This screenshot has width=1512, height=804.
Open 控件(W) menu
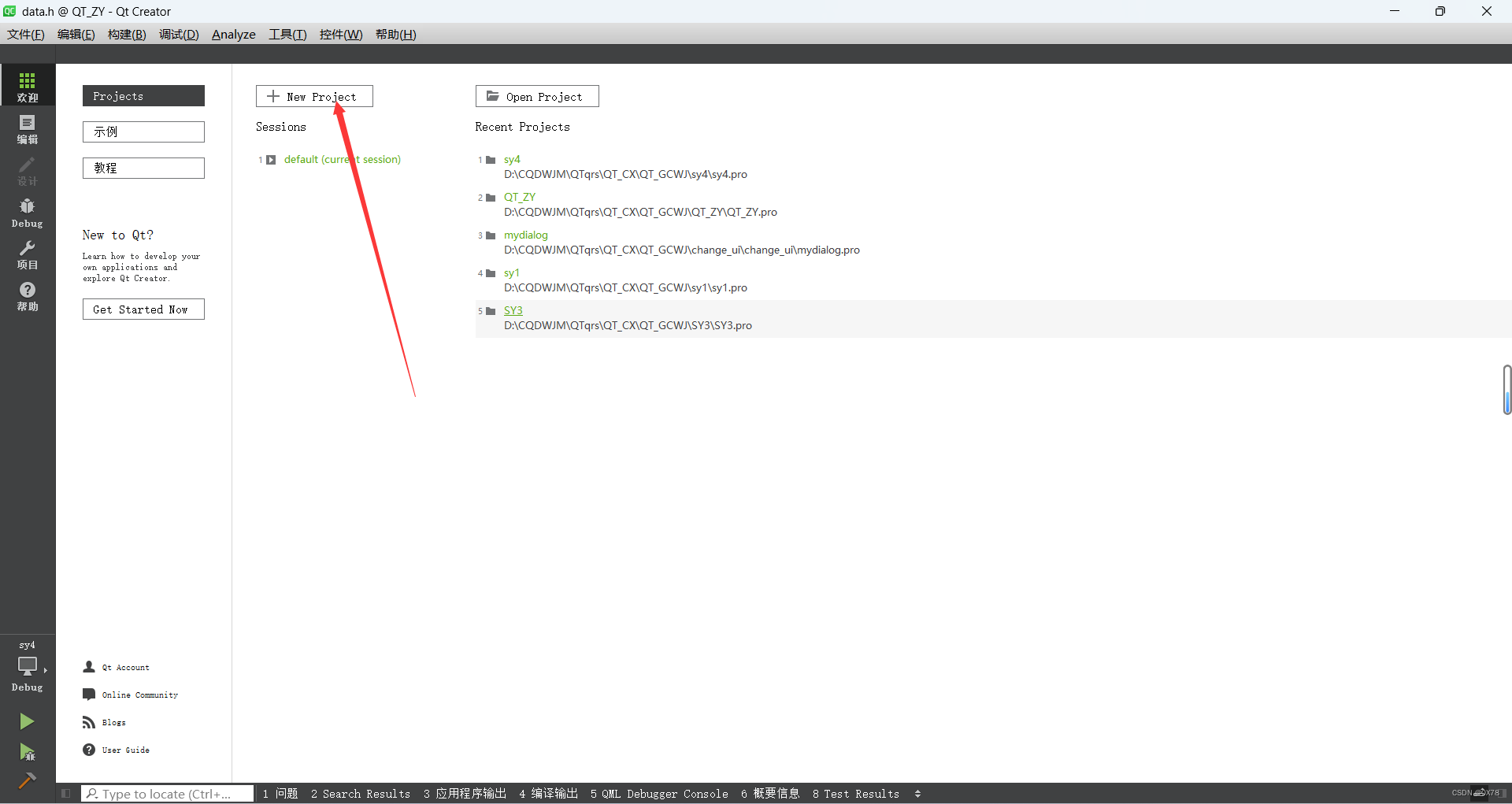[341, 34]
